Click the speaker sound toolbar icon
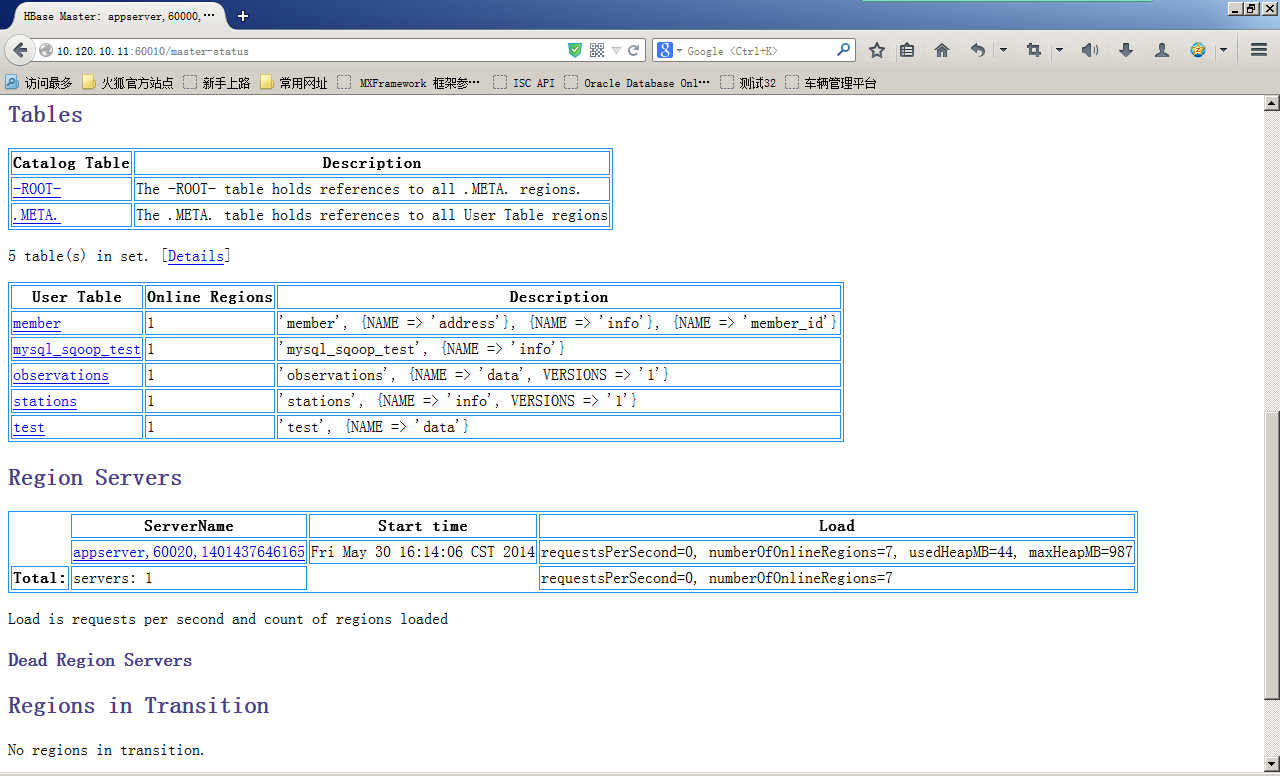The image size is (1280, 776). (x=1089, y=50)
